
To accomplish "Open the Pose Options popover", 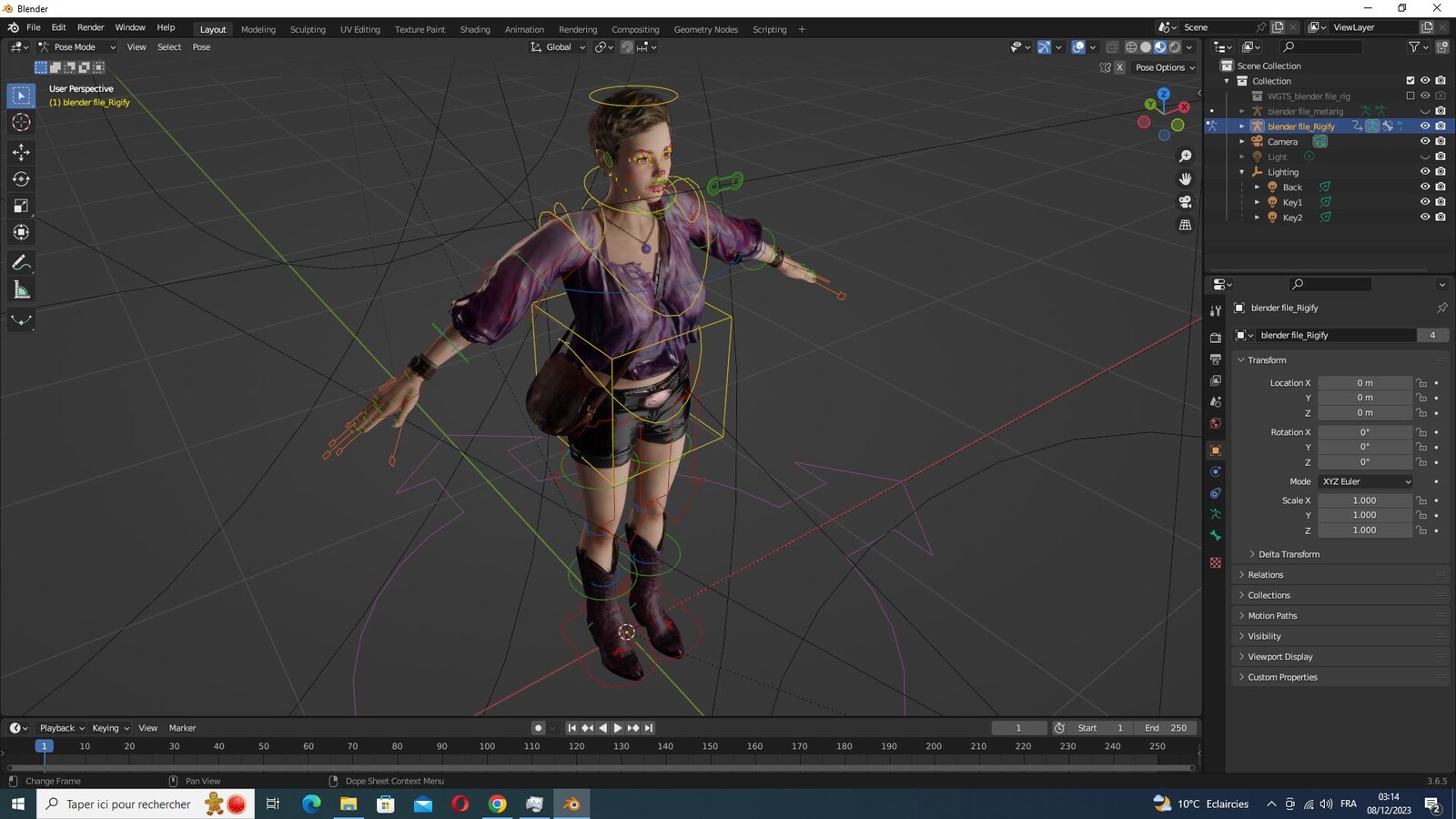I will pyautogui.click(x=1165, y=67).
